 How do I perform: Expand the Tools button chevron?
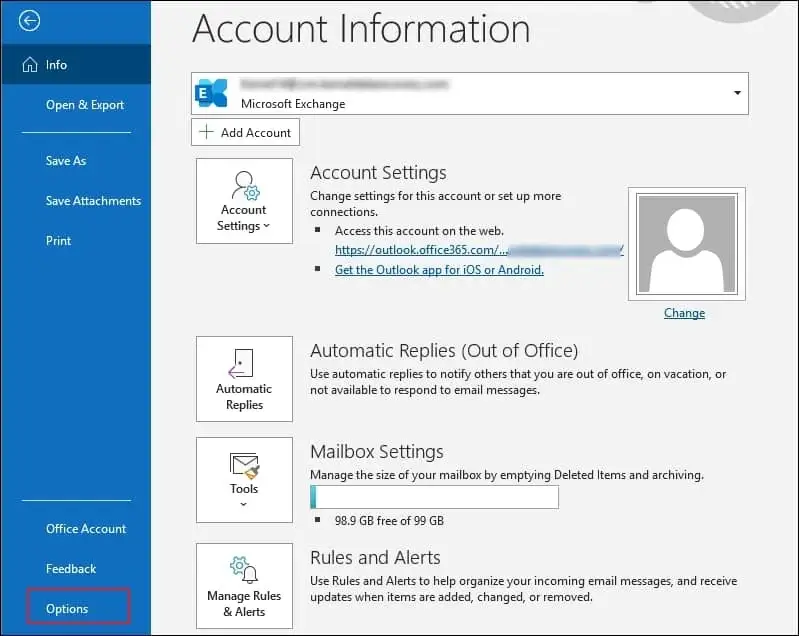click(x=244, y=504)
